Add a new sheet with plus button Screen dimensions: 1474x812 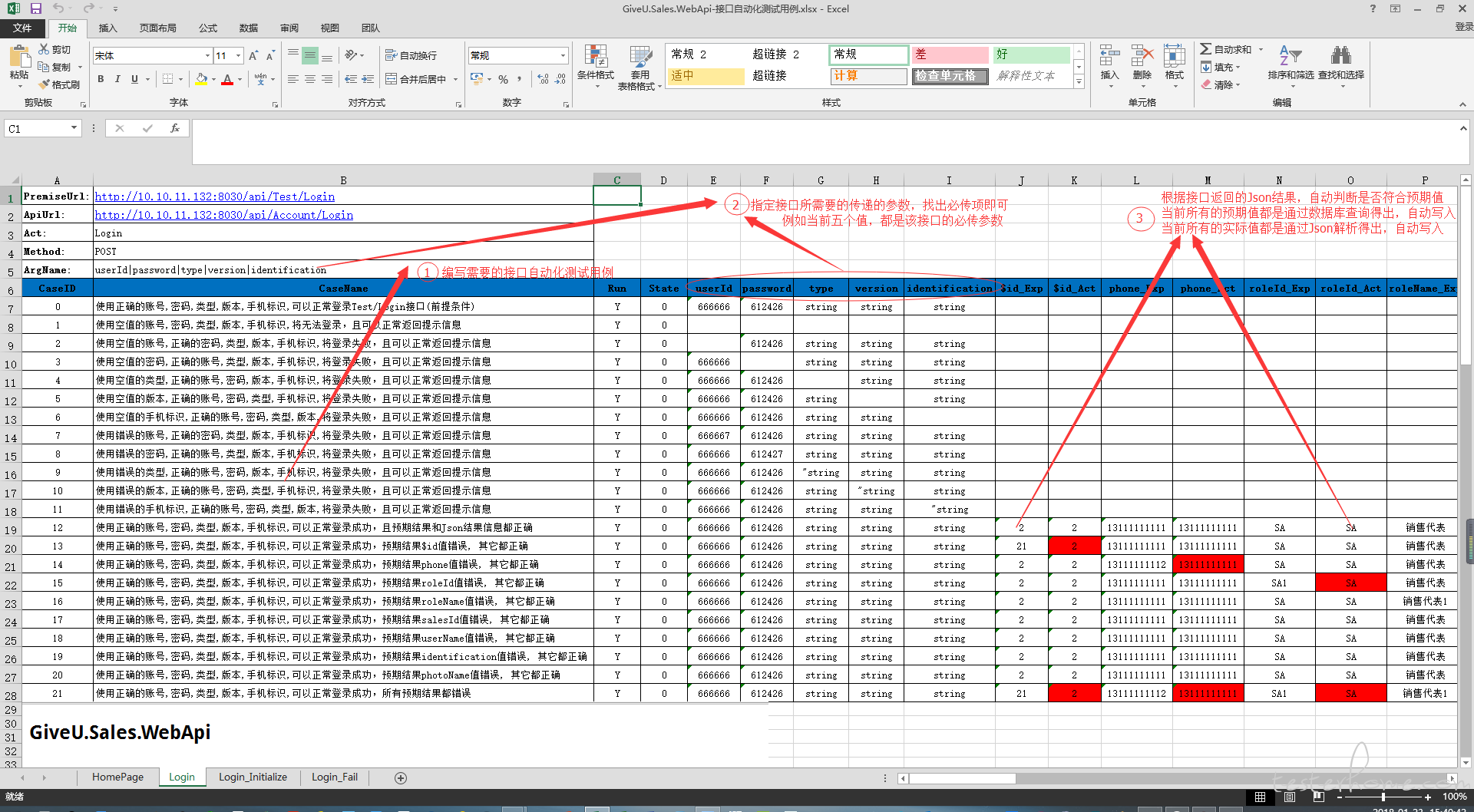pyautogui.click(x=401, y=778)
